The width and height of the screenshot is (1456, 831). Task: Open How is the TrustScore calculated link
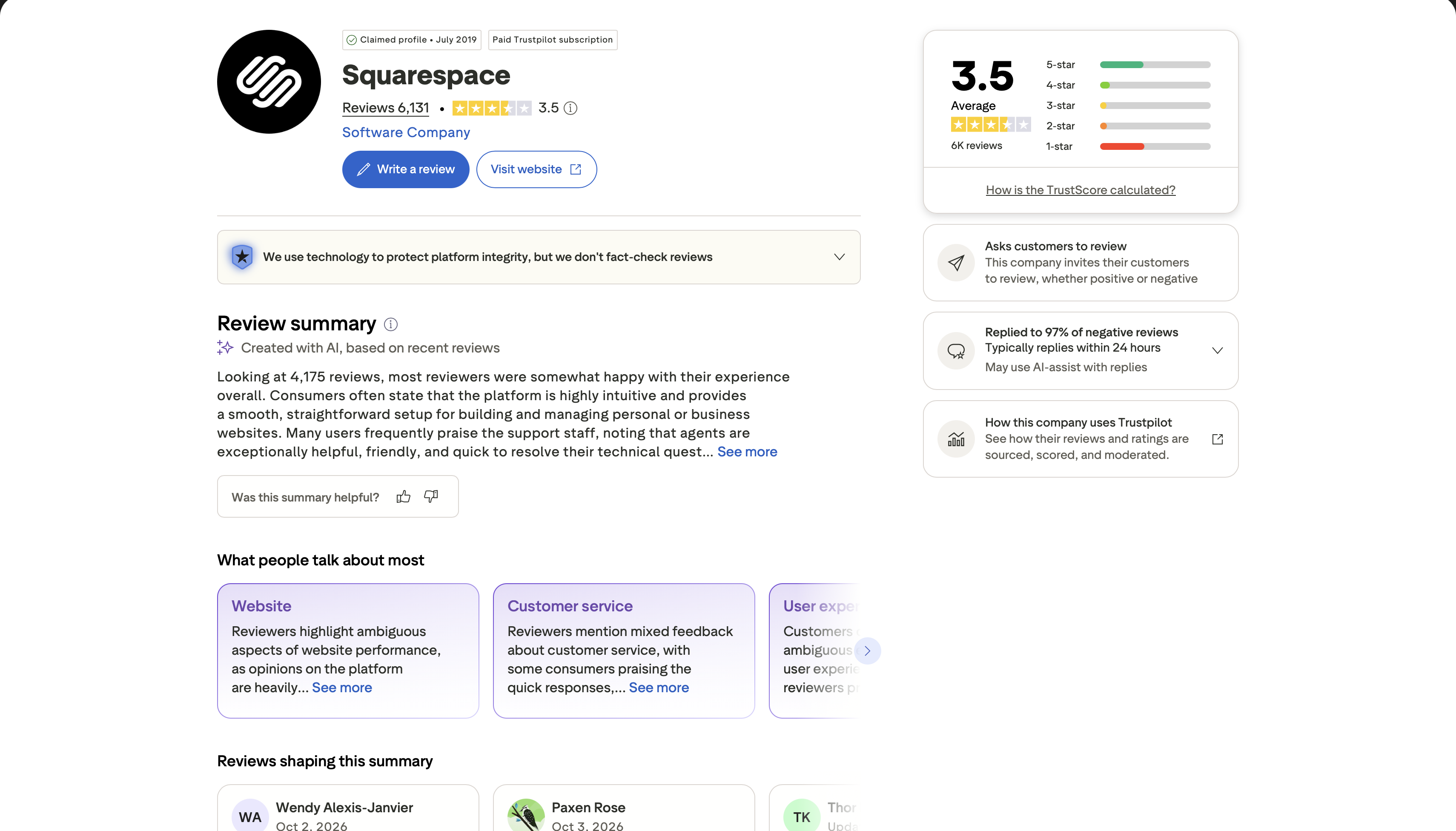[1081, 190]
